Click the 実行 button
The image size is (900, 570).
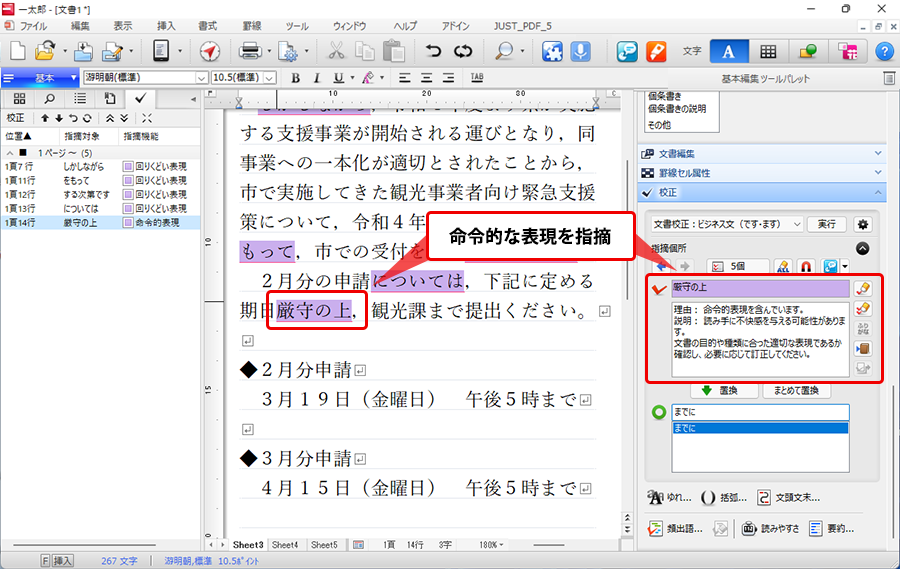click(827, 224)
